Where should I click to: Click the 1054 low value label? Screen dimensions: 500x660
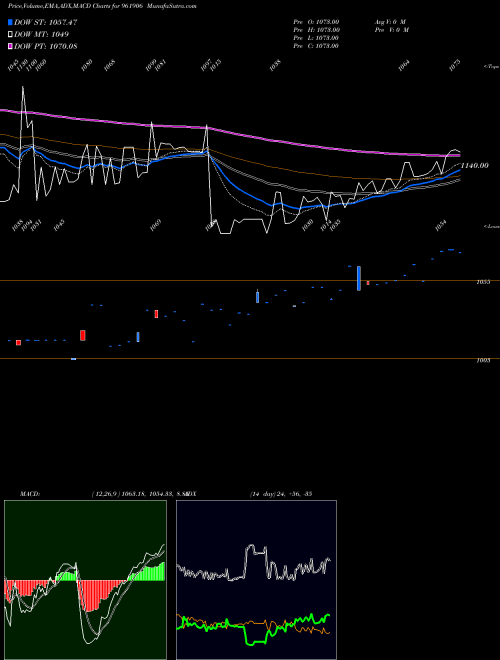(x=441, y=226)
